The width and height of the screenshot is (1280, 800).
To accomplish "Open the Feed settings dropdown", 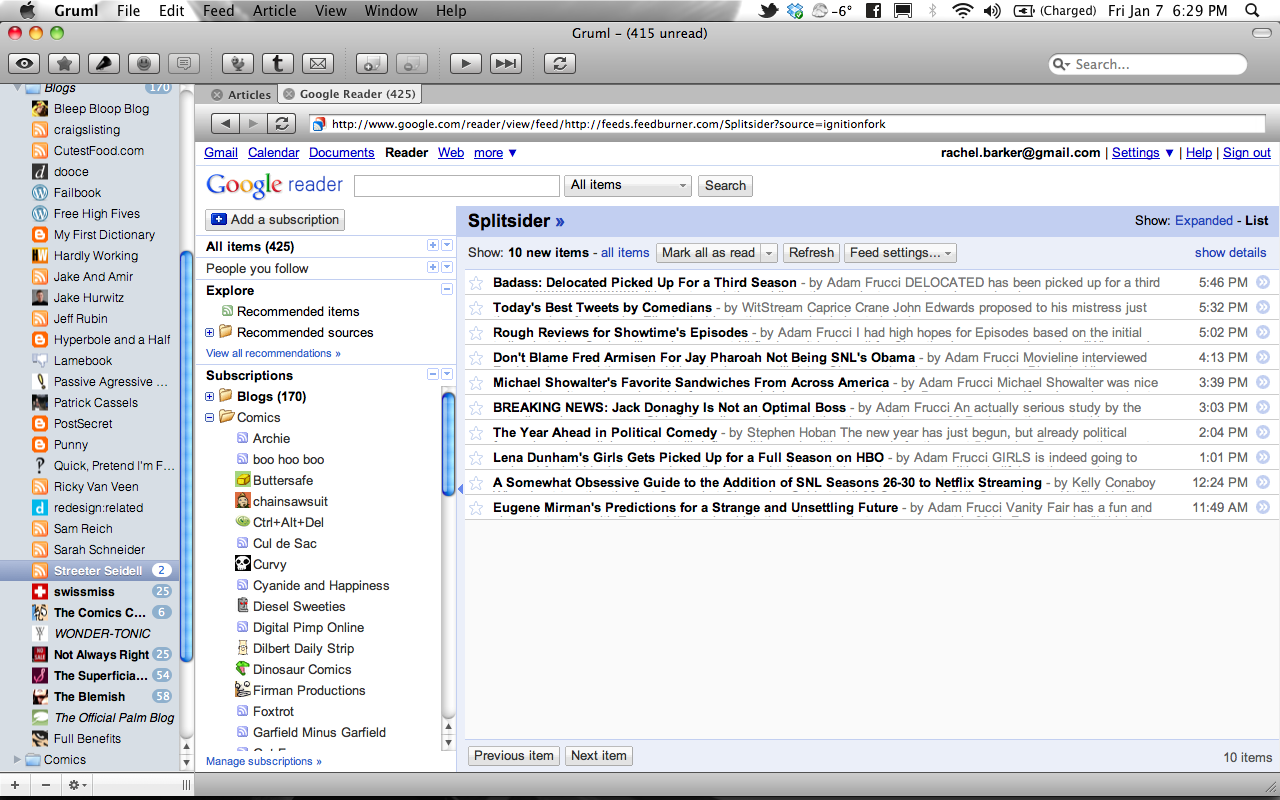I will (x=900, y=253).
